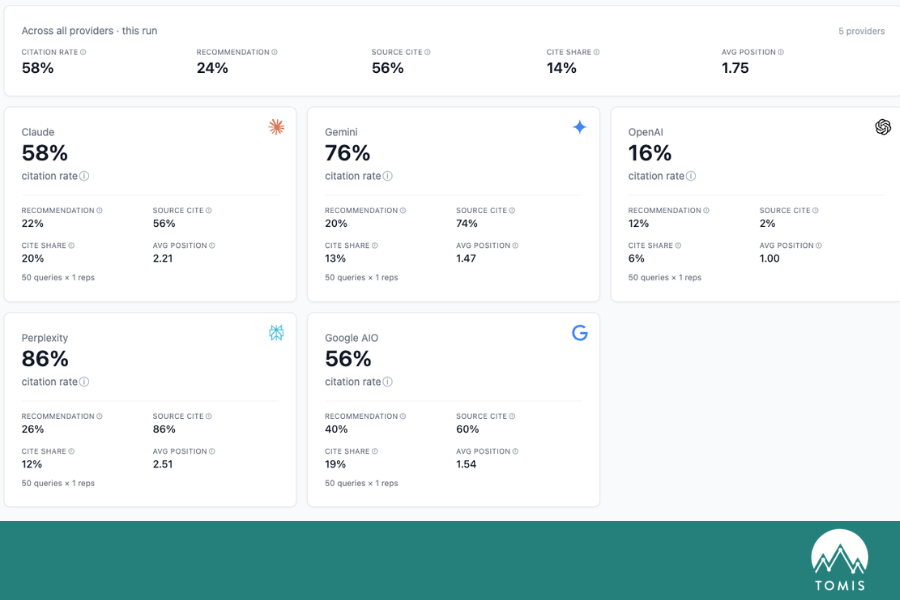Show Google AIO Source Cite info icon
Screen dimensions: 900x600
(512, 416)
